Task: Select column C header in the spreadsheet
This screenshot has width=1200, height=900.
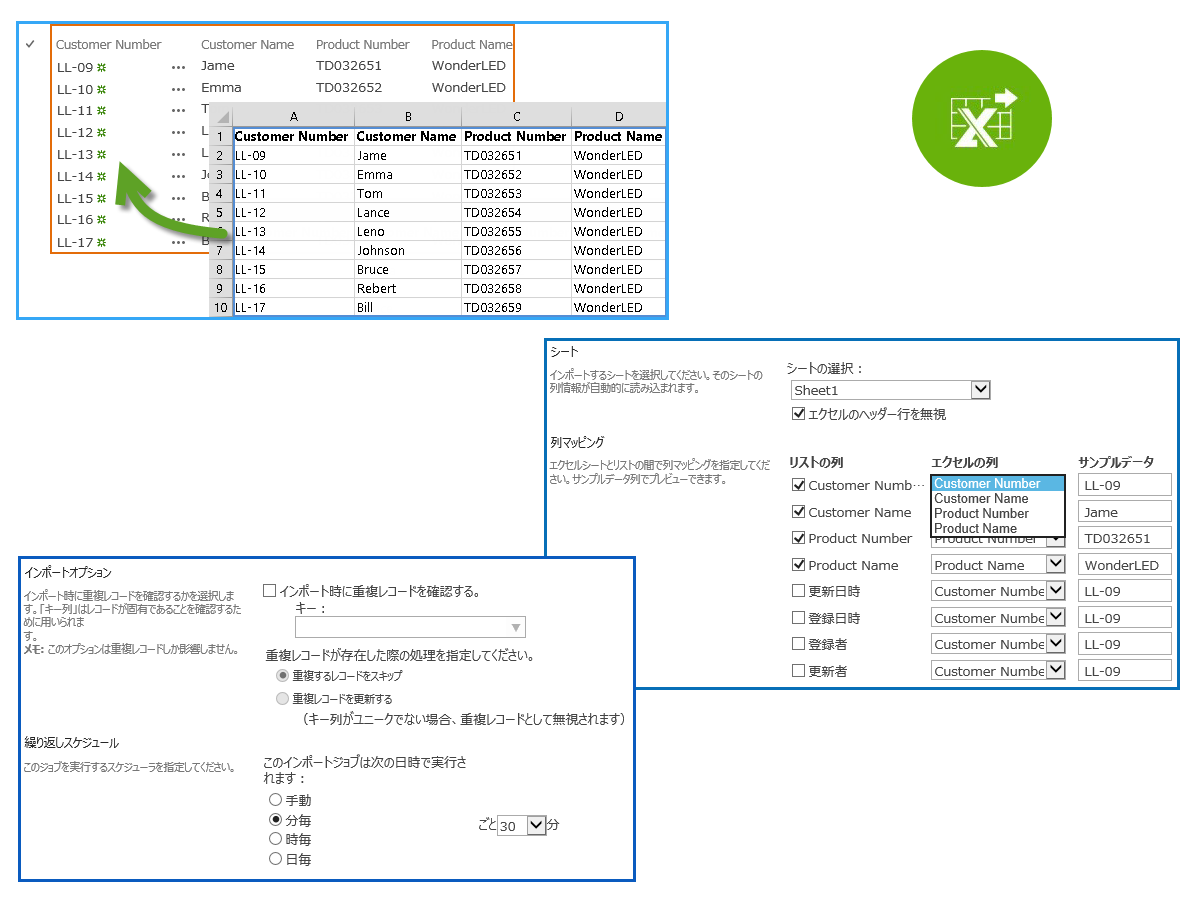Action: point(516,117)
